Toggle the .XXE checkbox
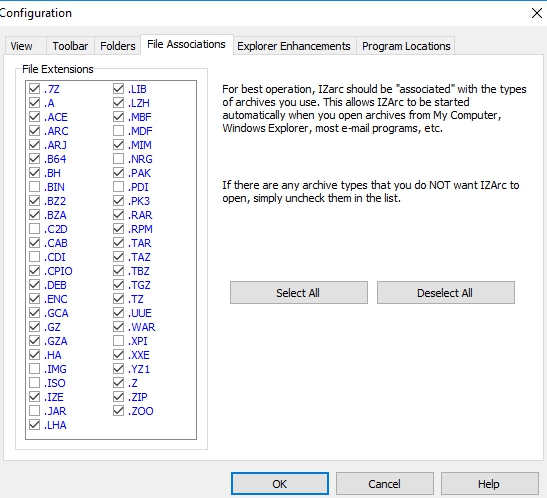Image resolution: width=547 pixels, height=498 pixels. click(119, 355)
